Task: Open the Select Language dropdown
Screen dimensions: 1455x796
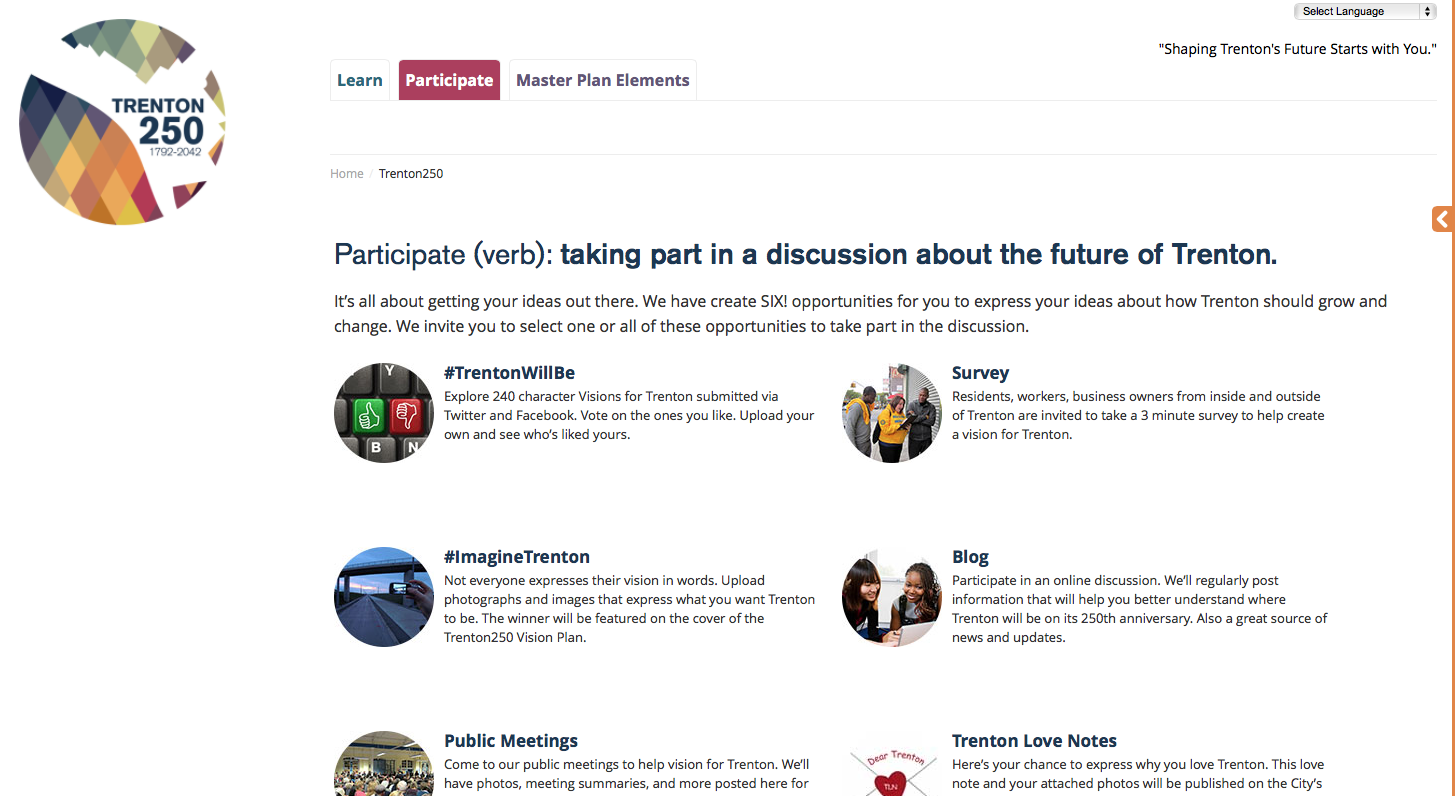Action: click(1365, 12)
